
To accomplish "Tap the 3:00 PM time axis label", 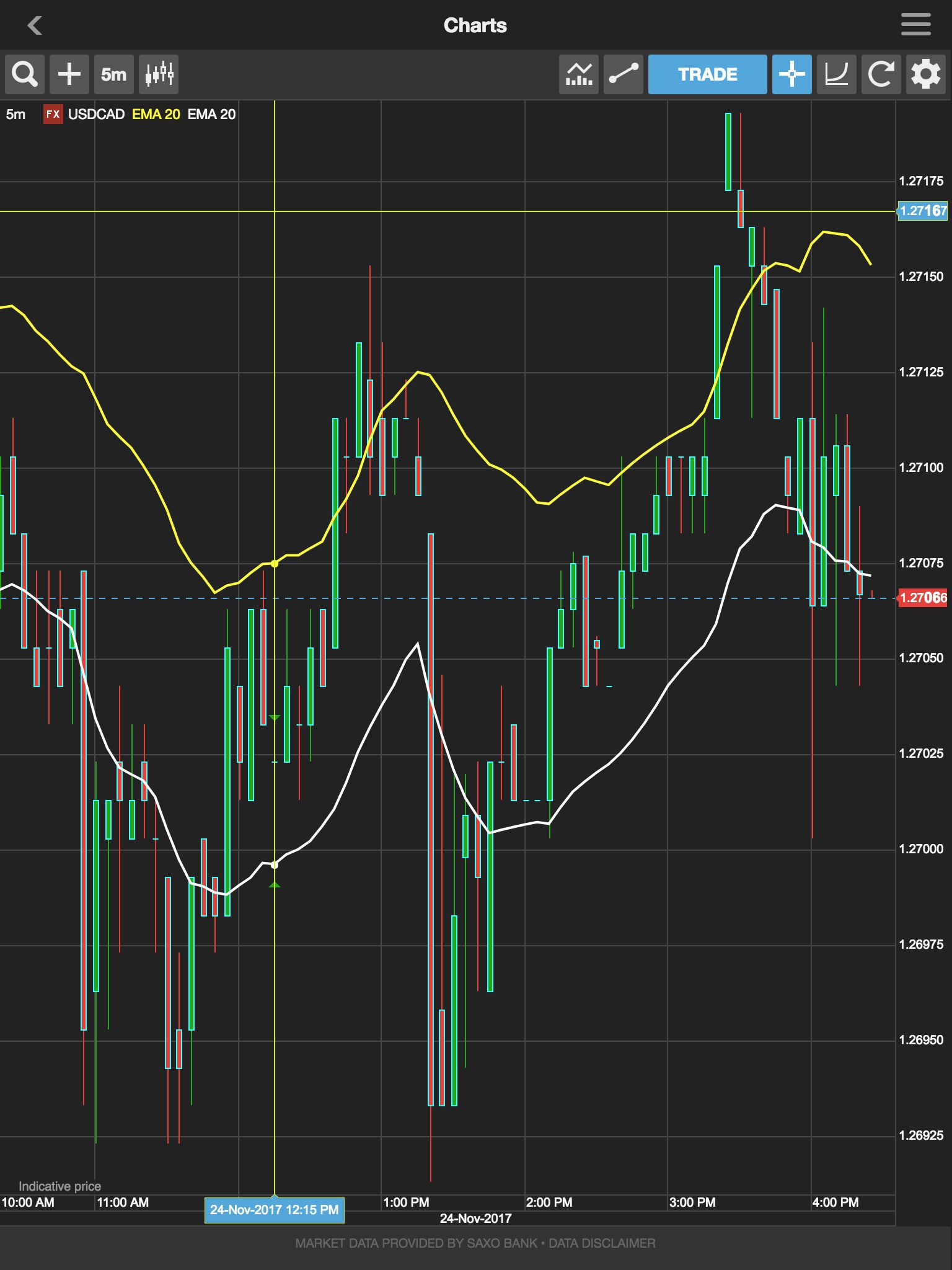I will click(692, 1202).
